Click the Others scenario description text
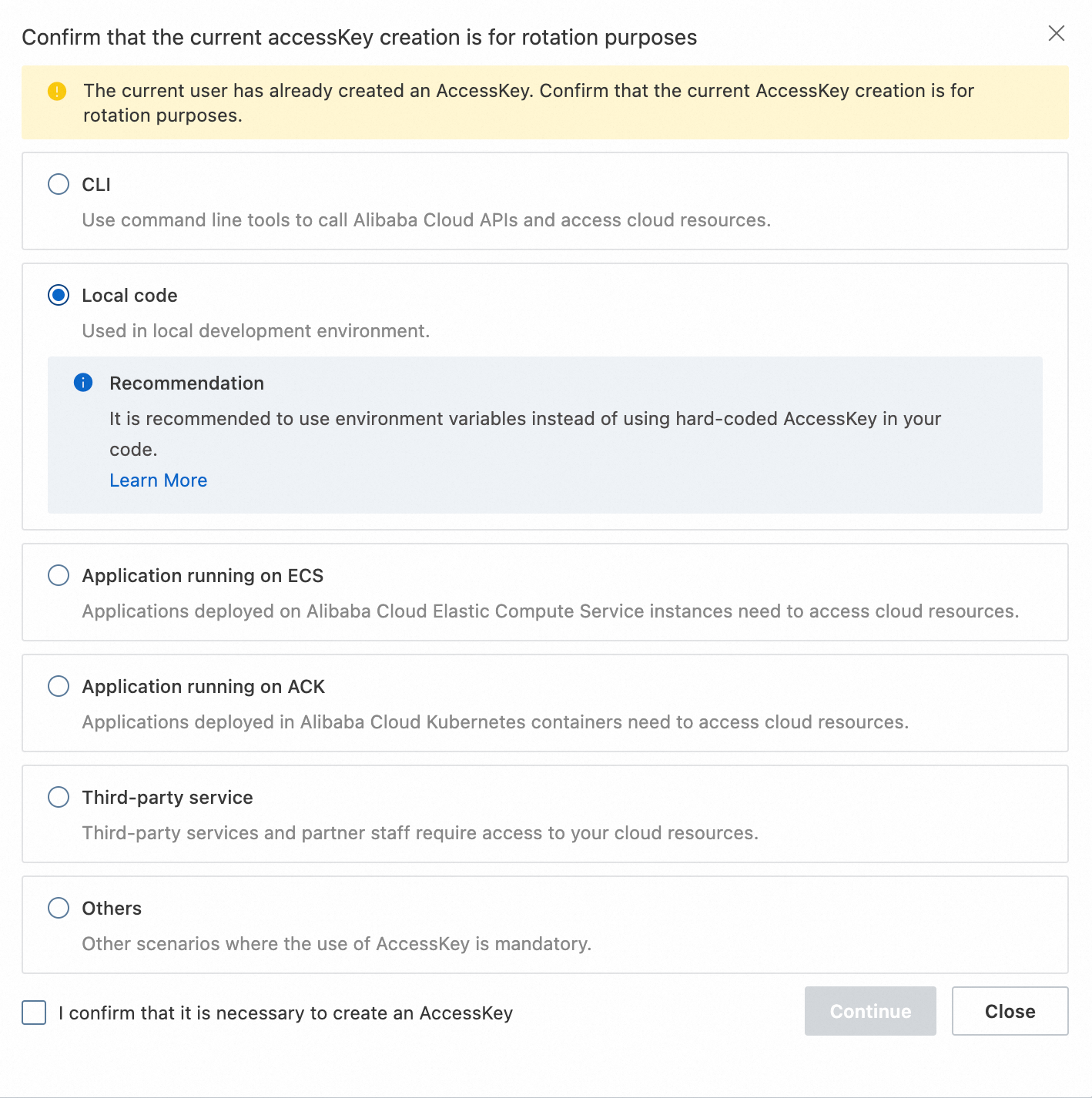 pyautogui.click(x=337, y=944)
